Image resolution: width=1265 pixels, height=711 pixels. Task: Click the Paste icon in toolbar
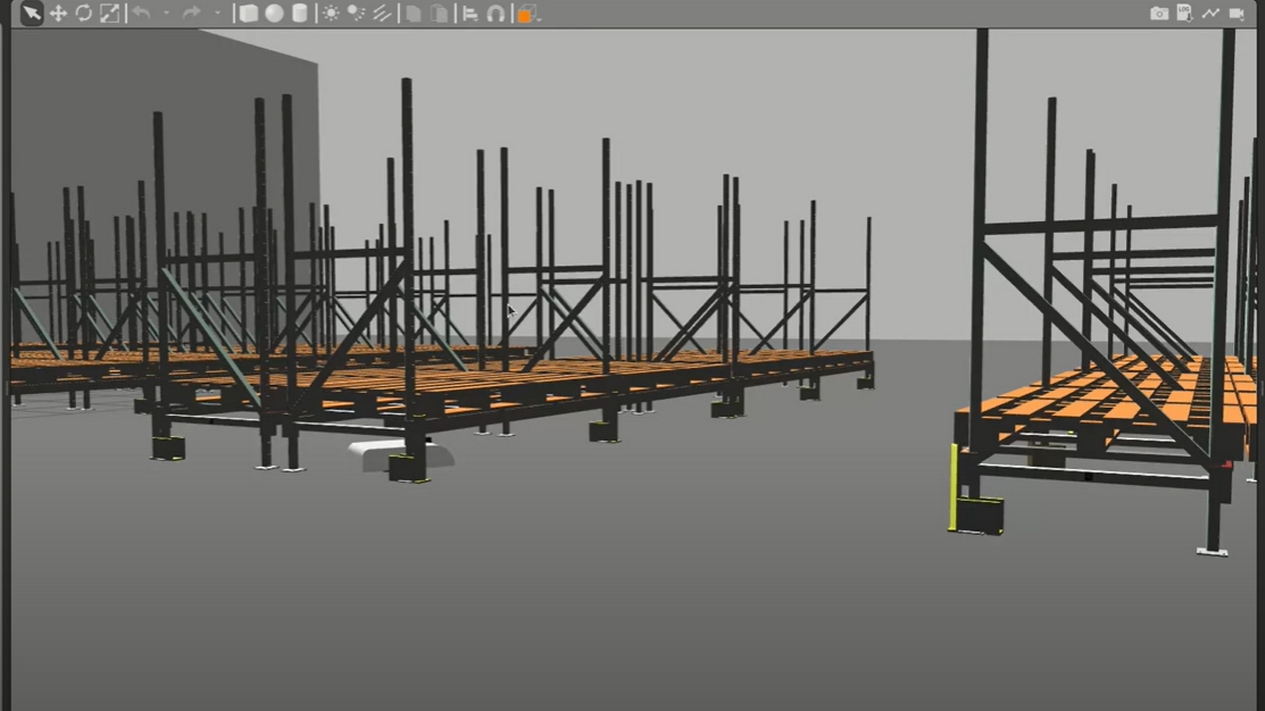[x=439, y=13]
